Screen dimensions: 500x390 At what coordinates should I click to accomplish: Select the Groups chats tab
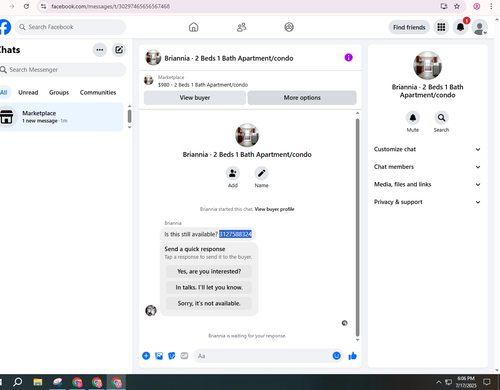coord(59,92)
